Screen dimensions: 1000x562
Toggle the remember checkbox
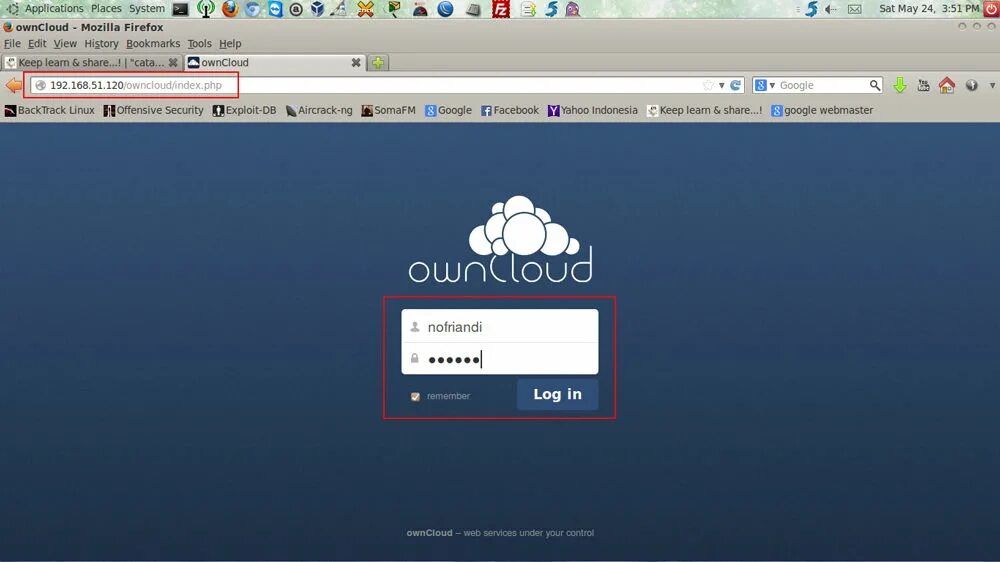(x=415, y=396)
